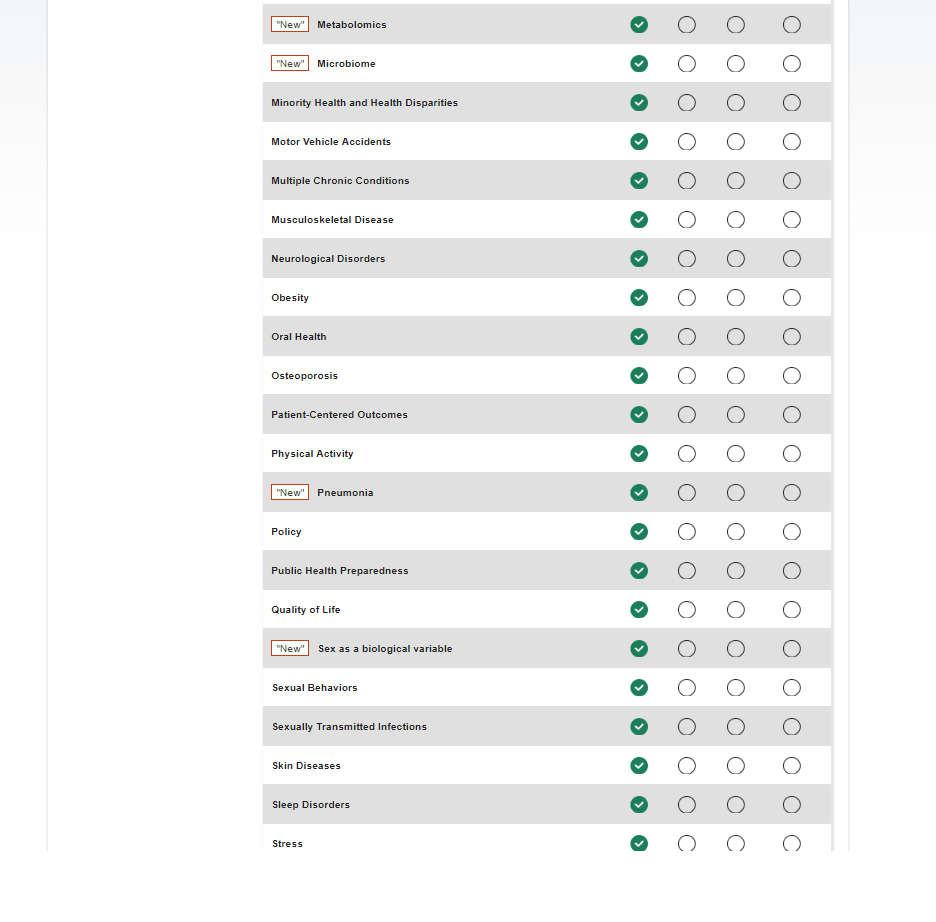Choose the fourth radio option for Physical Activity
The width and height of the screenshot is (936, 922).
[x=792, y=454]
